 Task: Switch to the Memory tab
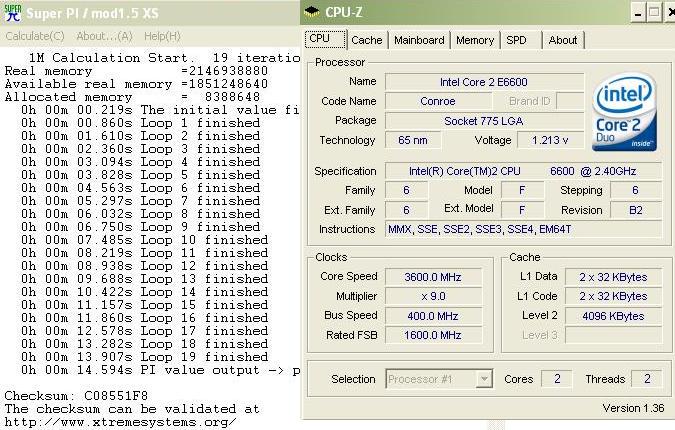pyautogui.click(x=475, y=40)
